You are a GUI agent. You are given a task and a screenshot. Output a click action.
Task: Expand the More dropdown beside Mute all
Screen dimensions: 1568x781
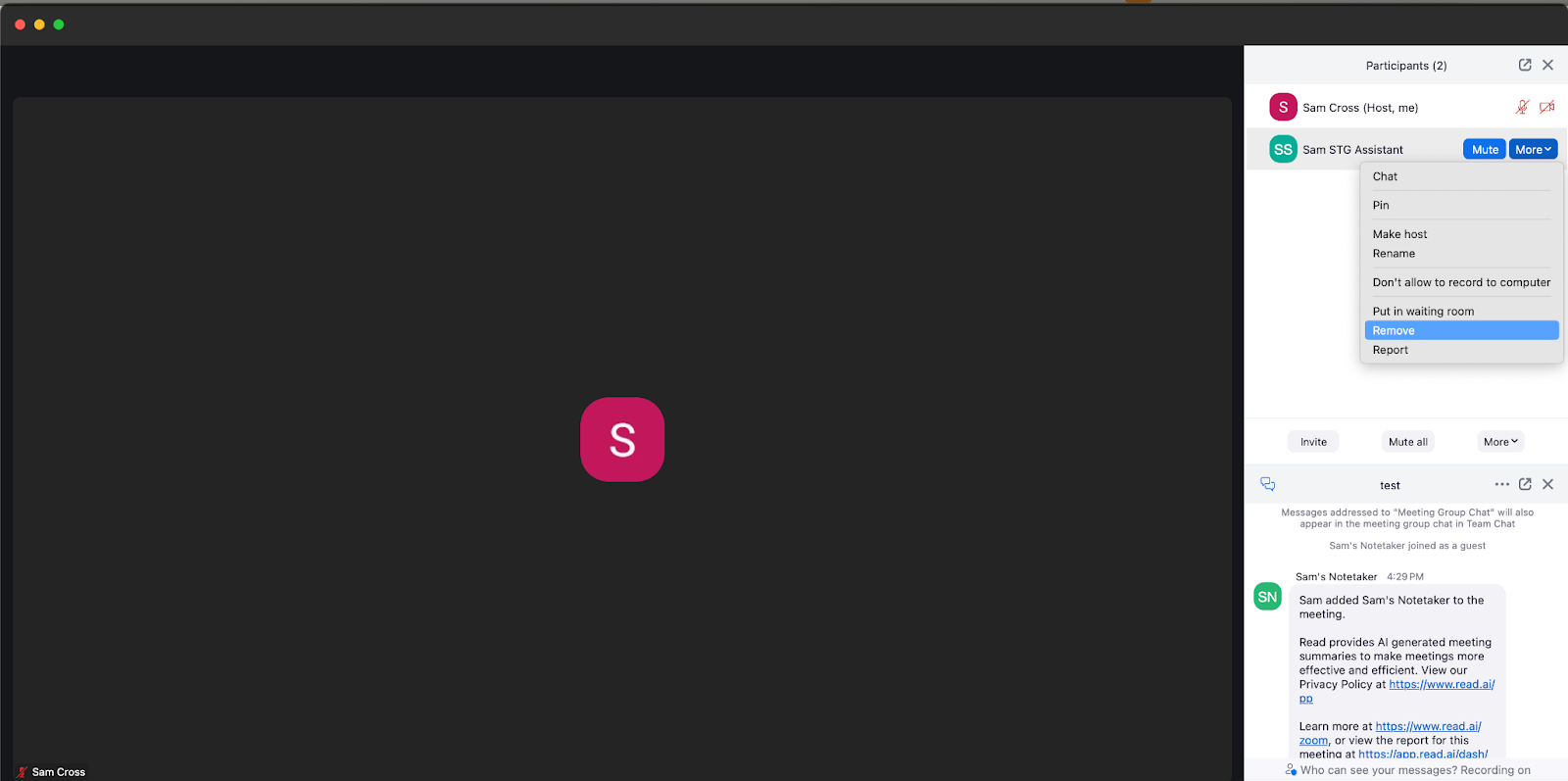click(x=1500, y=442)
